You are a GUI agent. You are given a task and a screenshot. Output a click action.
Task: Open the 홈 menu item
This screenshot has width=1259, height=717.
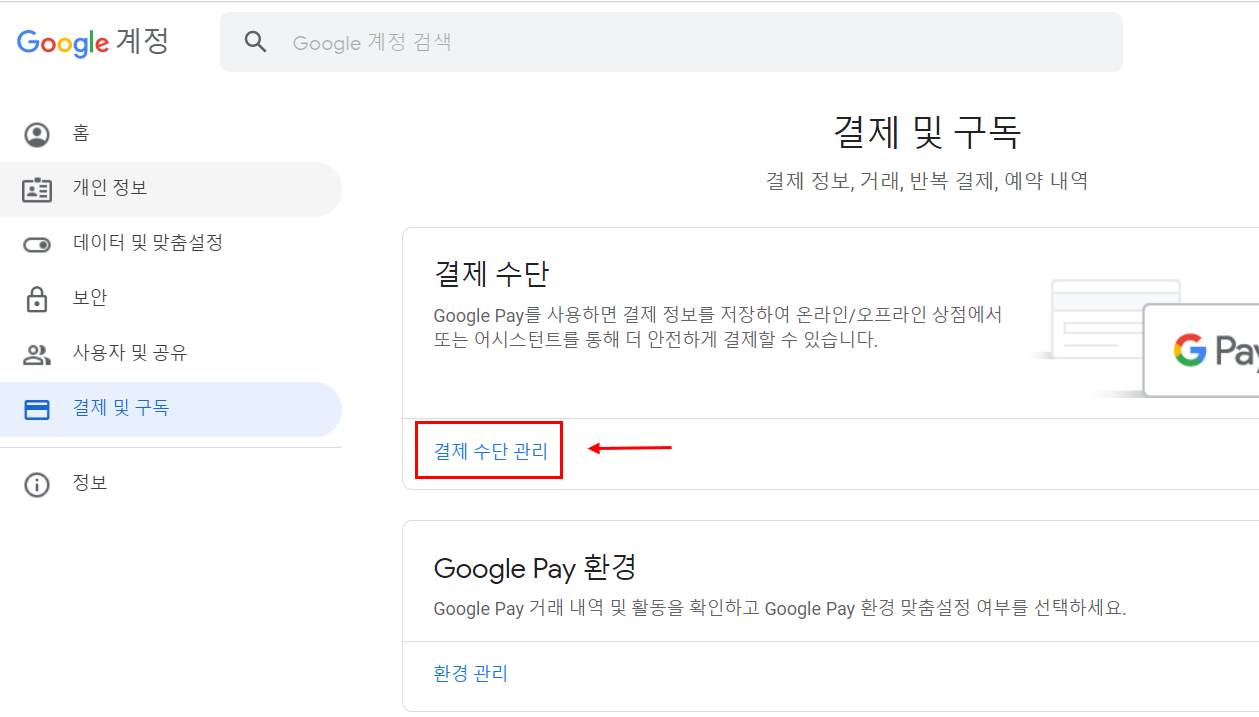point(171,134)
